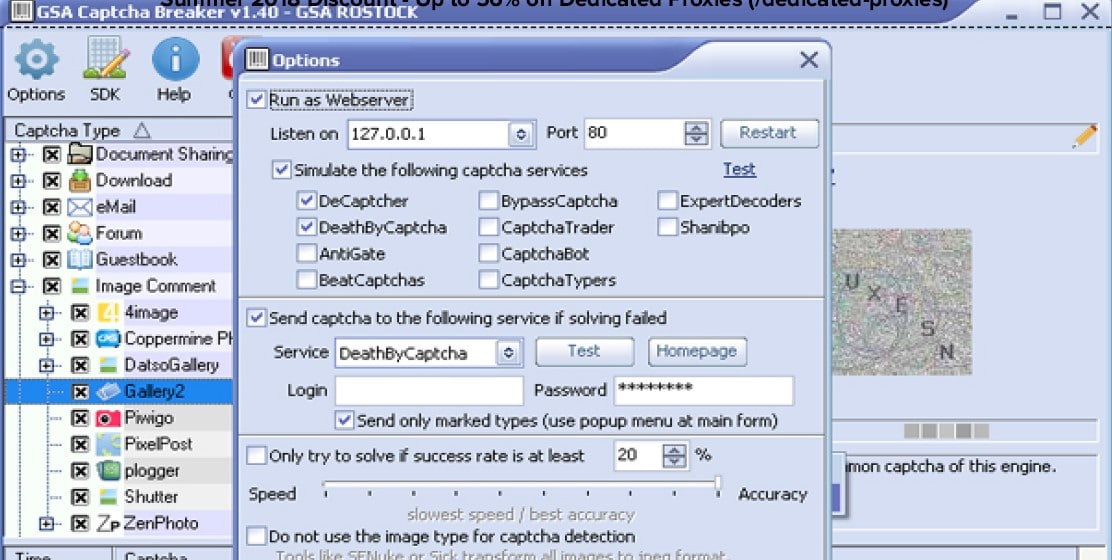Uncheck the DeCaptcher service
This screenshot has height=560, width=1112.
point(306,201)
